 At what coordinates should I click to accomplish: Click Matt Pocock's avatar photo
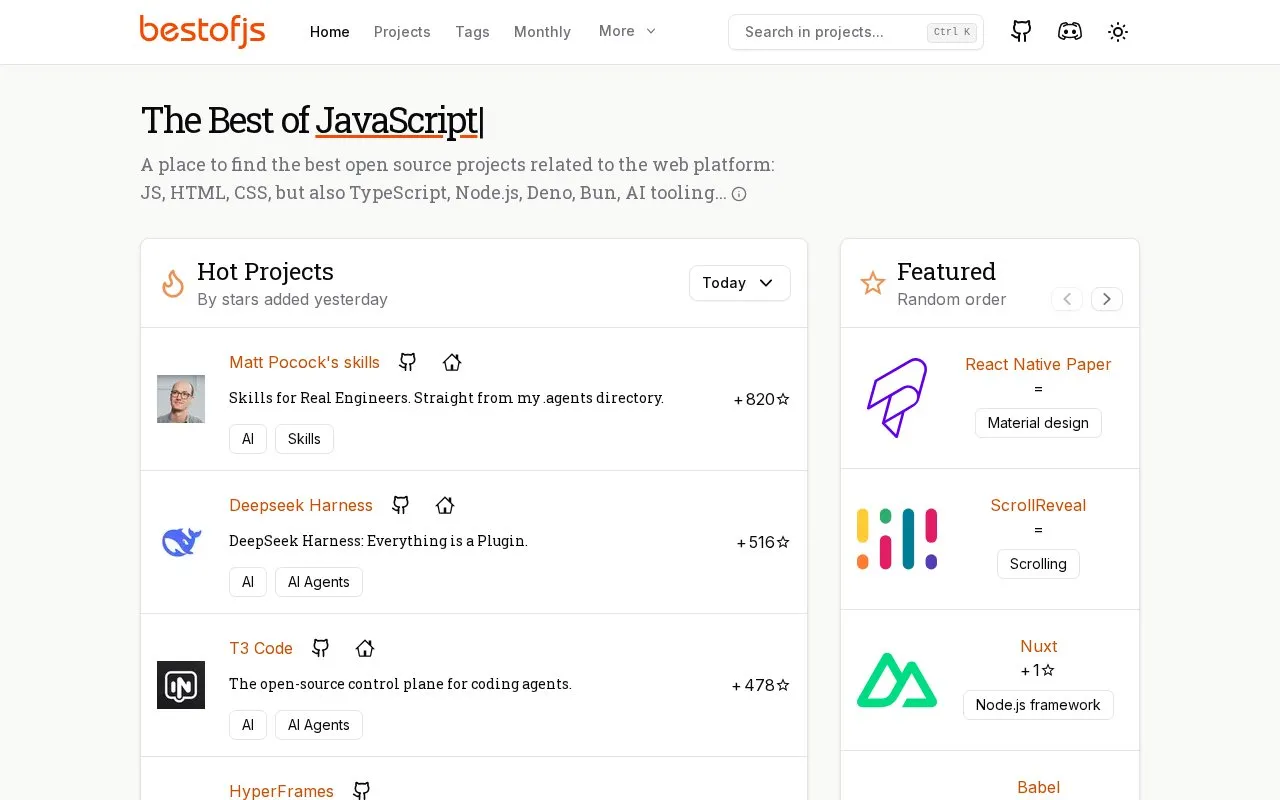click(181, 399)
